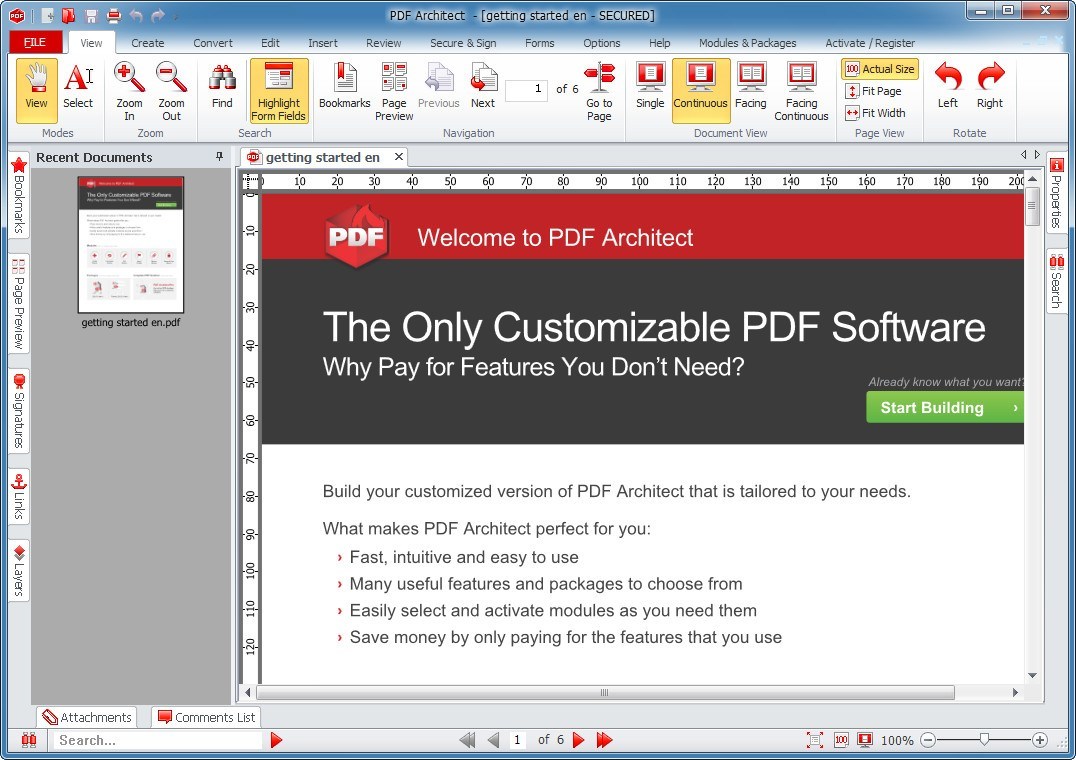Screen dimensions: 1076x760
Task: Open the getting started en.pdf thumbnail
Action: point(130,245)
